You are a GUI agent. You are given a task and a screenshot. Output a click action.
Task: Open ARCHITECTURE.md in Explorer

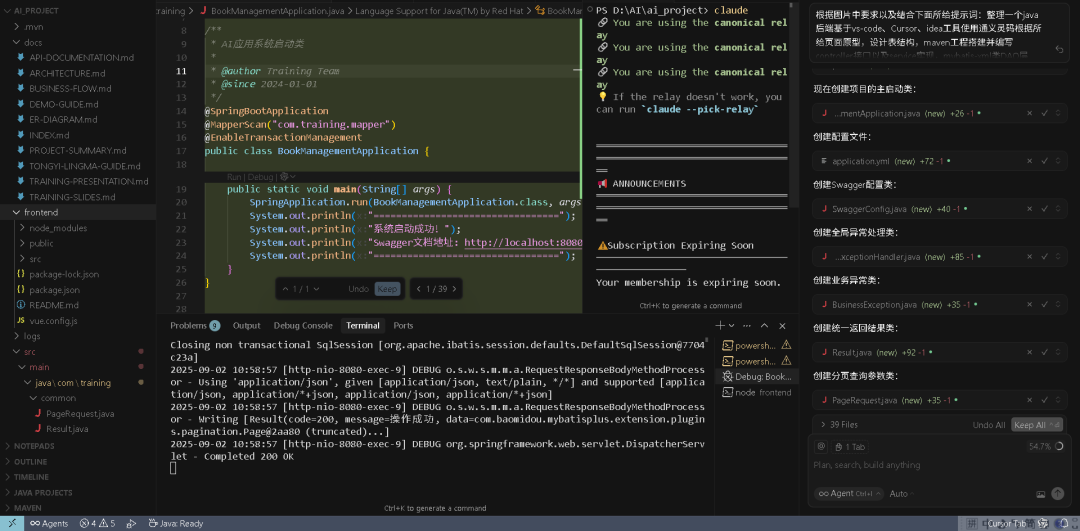click(x=68, y=73)
